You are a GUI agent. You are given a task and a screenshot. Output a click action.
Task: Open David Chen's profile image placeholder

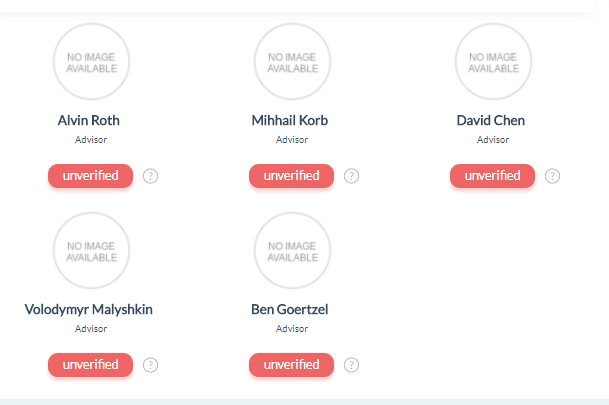click(493, 62)
